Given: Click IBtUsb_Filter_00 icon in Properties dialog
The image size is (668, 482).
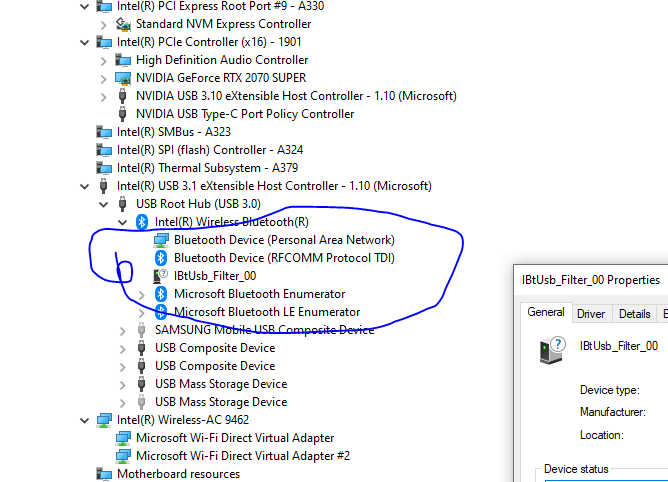Looking at the screenshot, I should (x=553, y=350).
